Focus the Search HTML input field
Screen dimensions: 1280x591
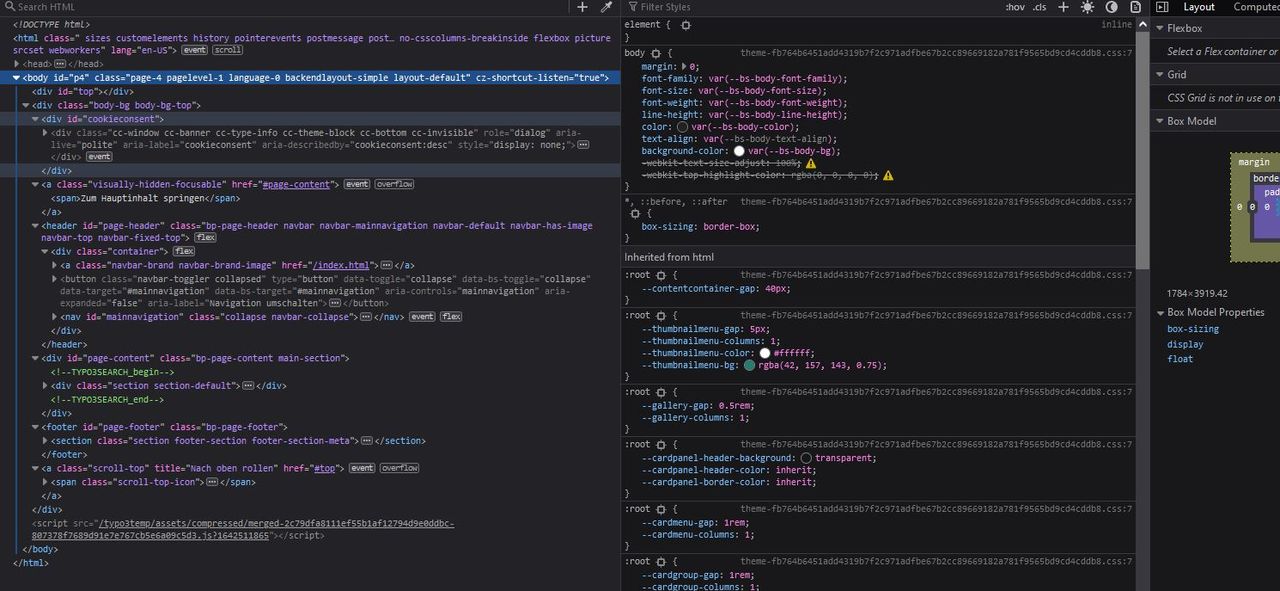click(x=285, y=7)
